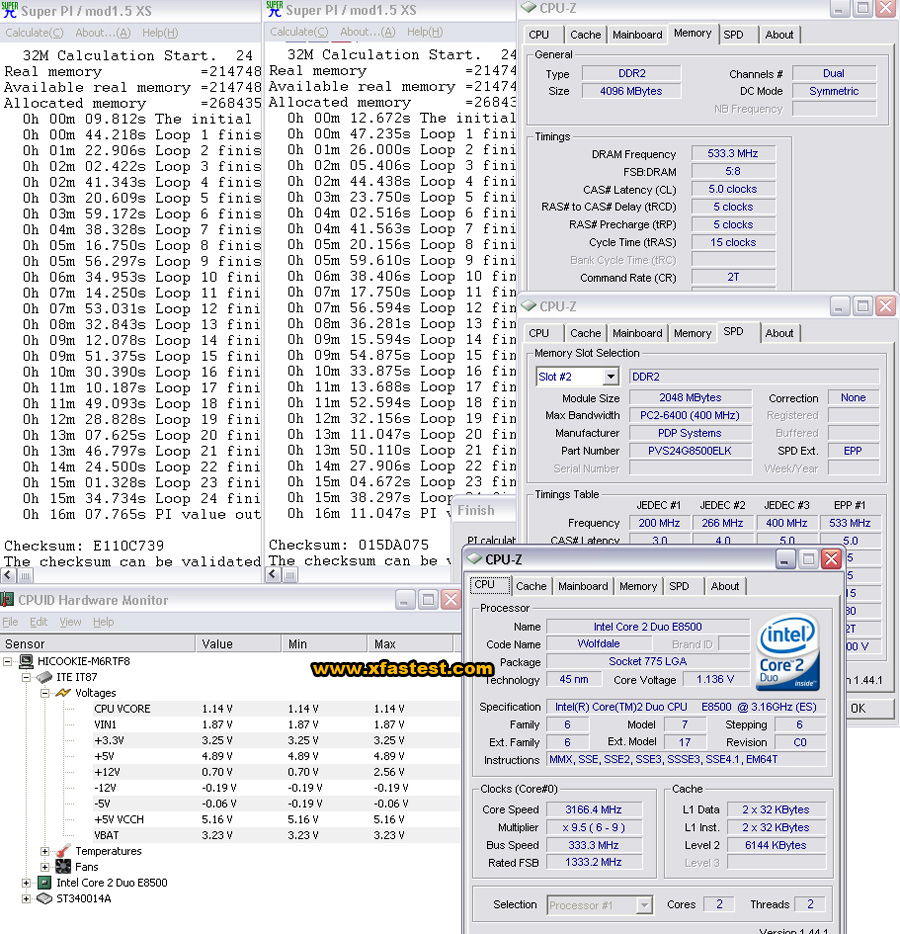The width and height of the screenshot is (900, 934).
Task: Open Calculate menu in left Super PI window
Action: [34, 33]
